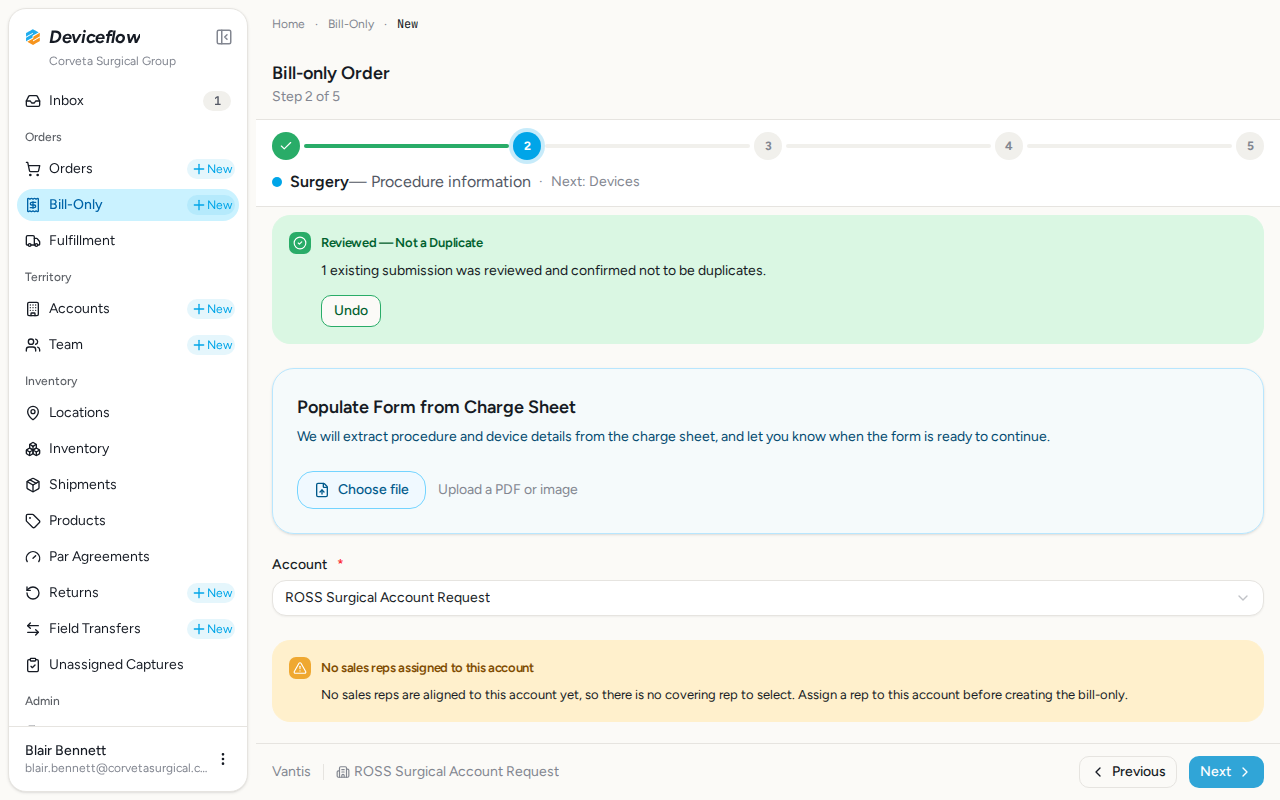
Task: Create new order via Orders New badge
Action: [x=212, y=169]
